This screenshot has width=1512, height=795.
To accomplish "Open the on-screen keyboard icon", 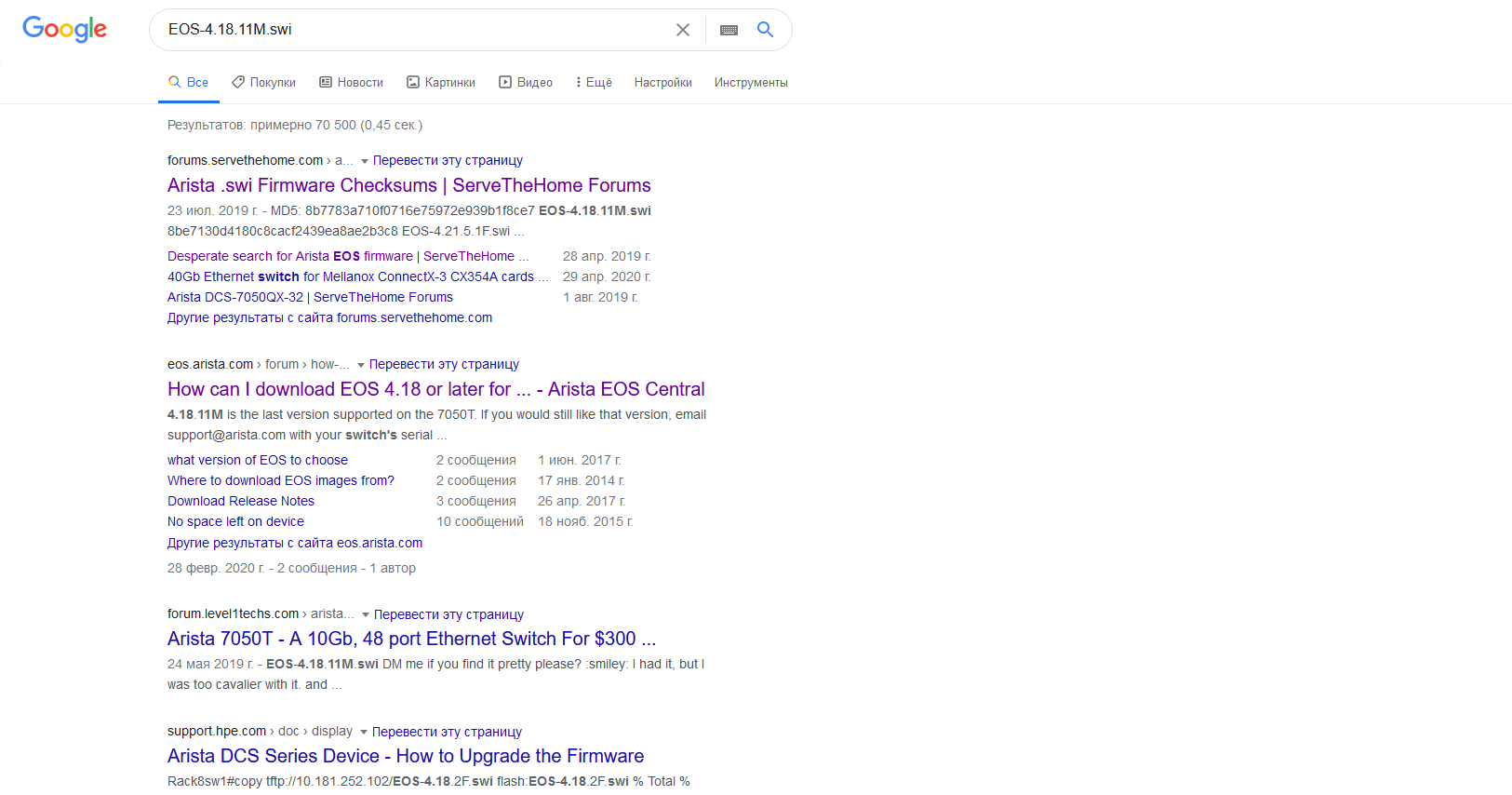I will point(729,30).
